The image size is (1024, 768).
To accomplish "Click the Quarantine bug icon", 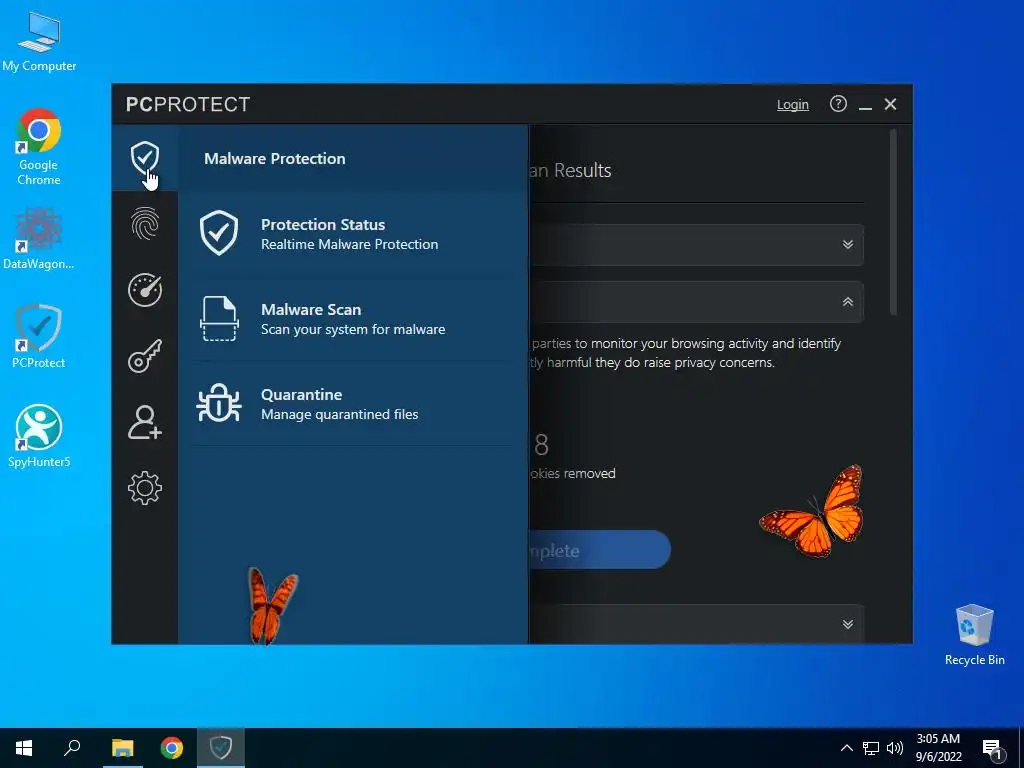I will pos(219,403).
